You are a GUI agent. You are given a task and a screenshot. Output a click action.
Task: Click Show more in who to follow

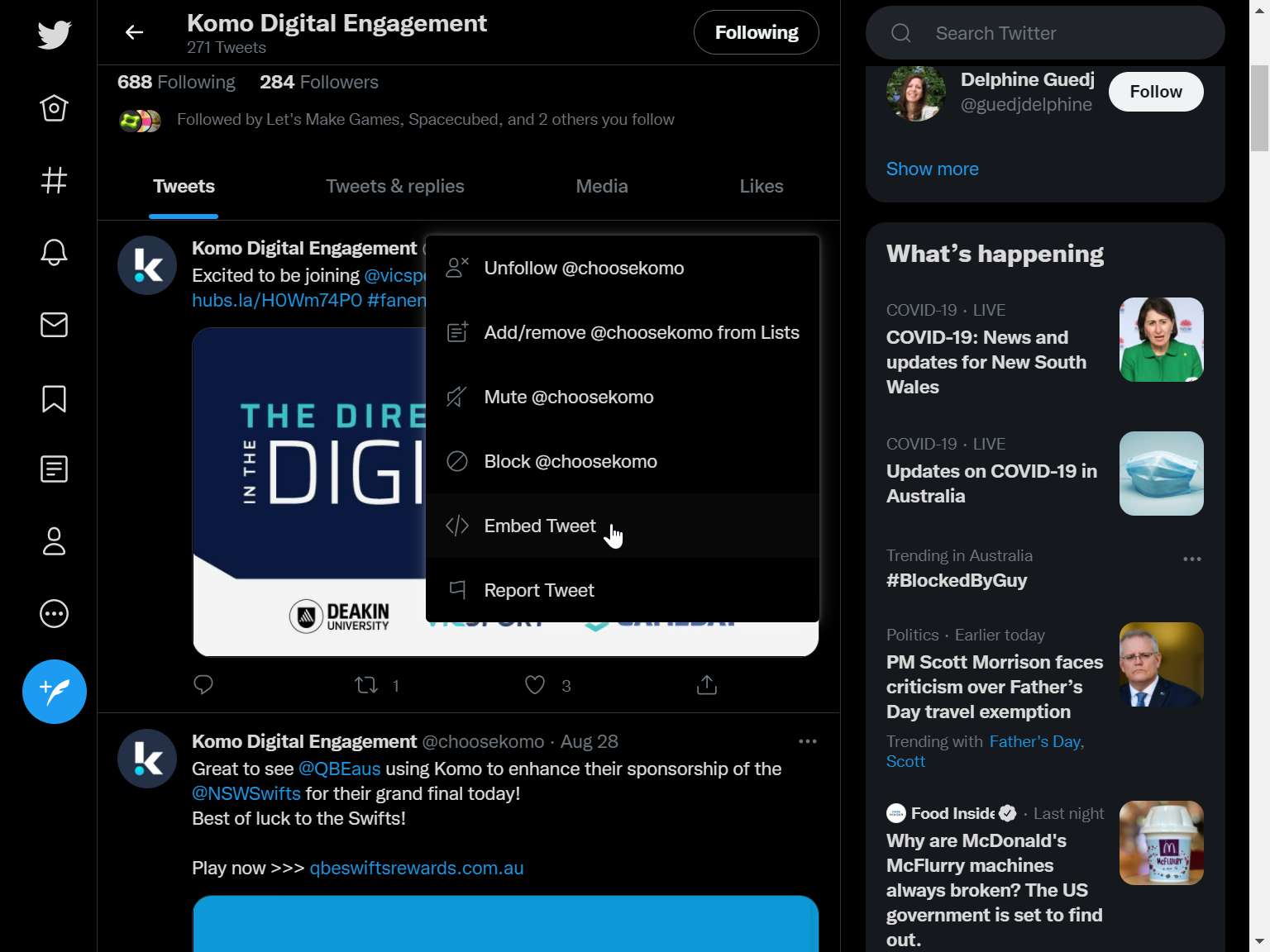tap(932, 169)
